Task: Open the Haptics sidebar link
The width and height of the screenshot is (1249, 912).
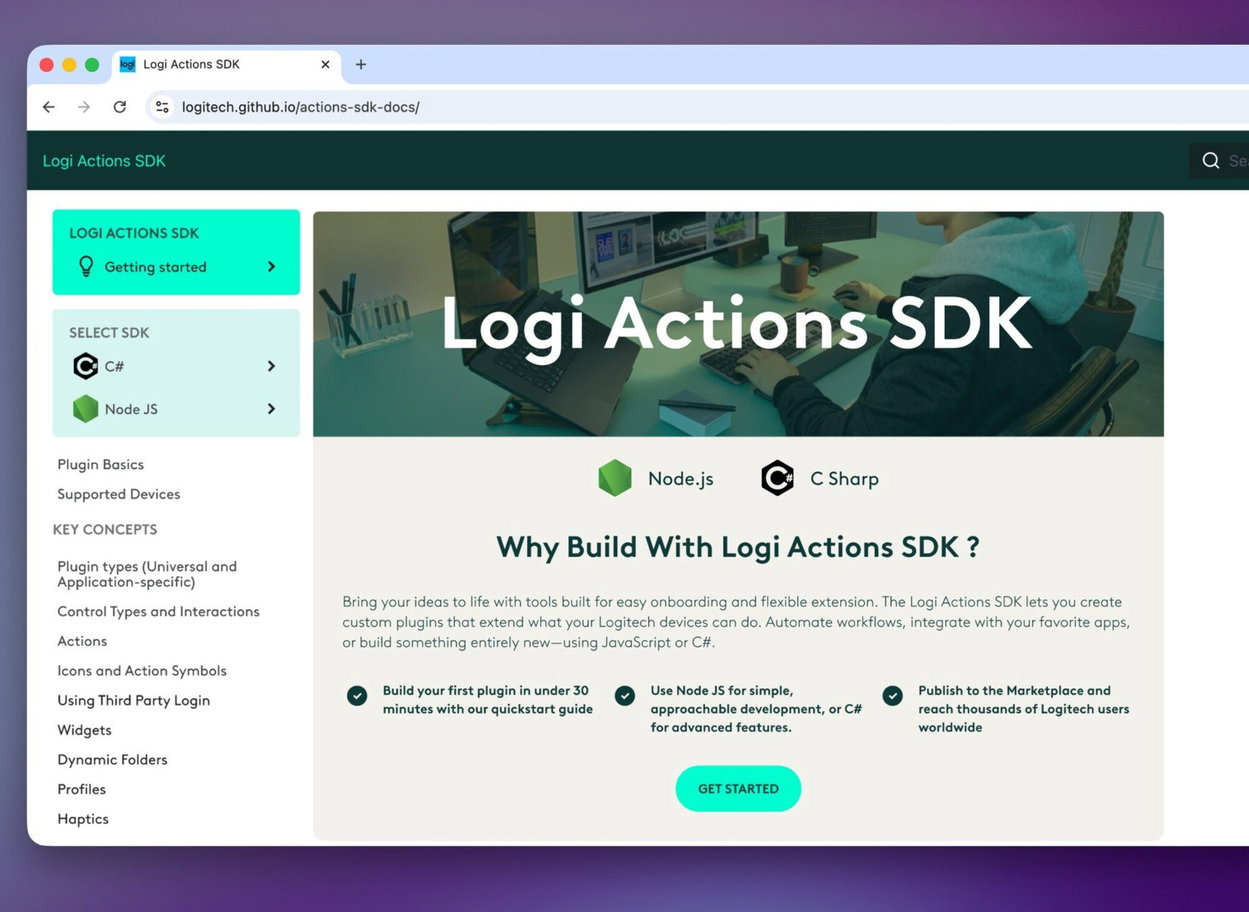Action: pyautogui.click(x=83, y=819)
